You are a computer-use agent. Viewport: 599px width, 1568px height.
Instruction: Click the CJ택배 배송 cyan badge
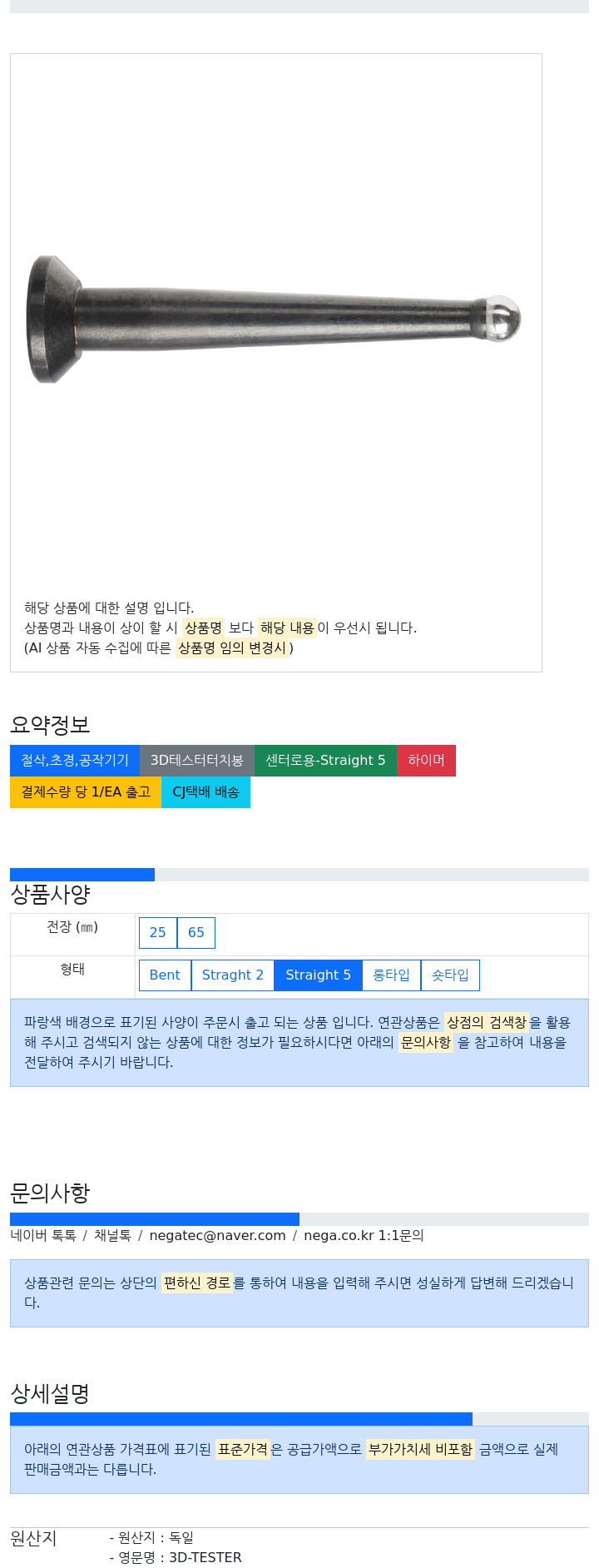(205, 791)
